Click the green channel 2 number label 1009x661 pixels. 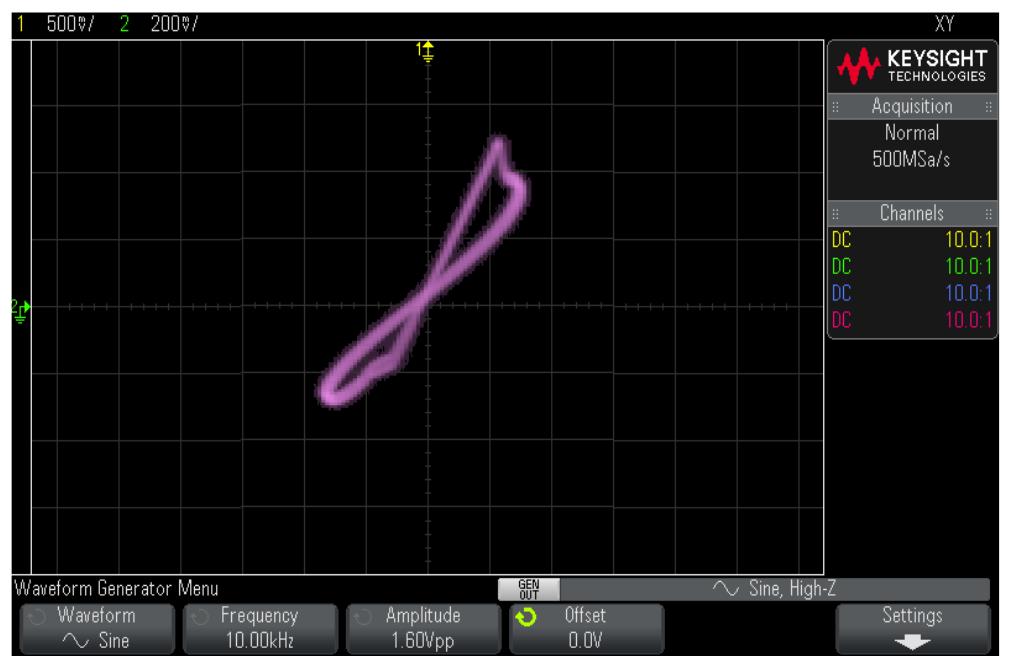pyautogui.click(x=124, y=24)
